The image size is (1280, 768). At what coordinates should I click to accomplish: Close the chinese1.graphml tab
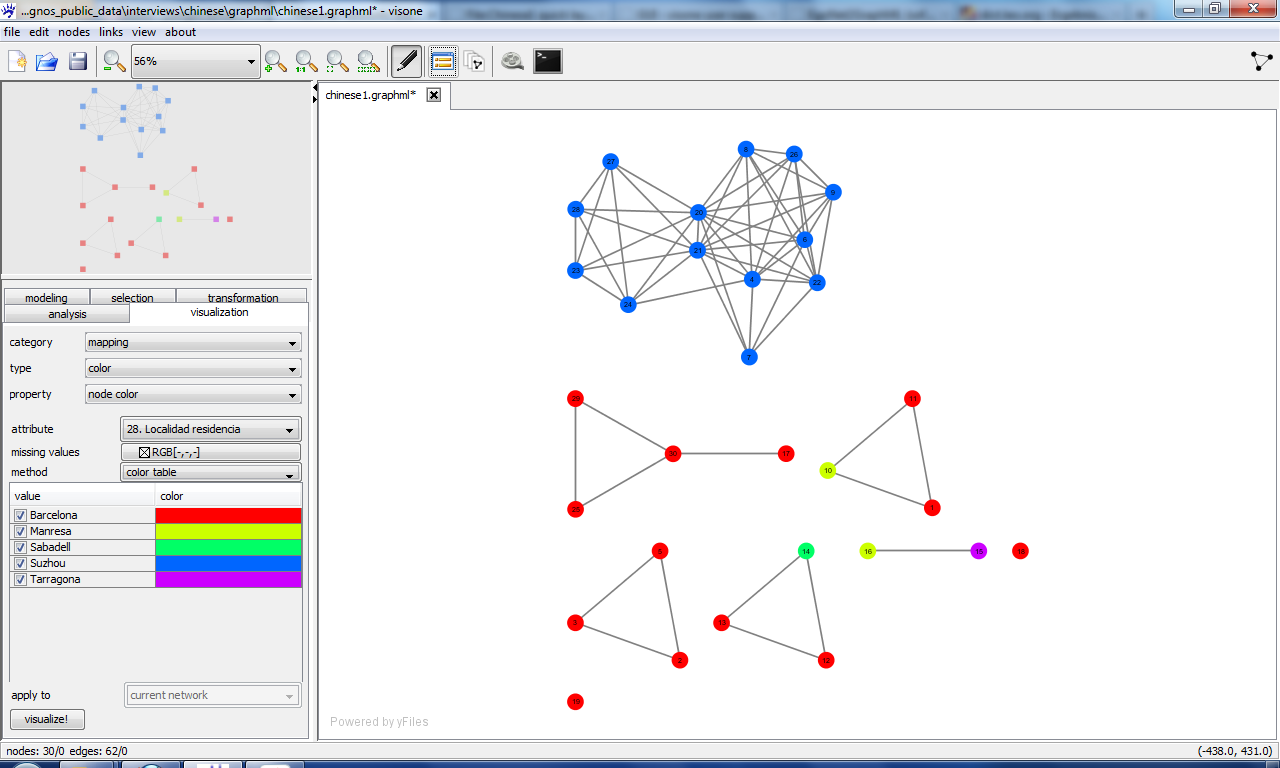tap(434, 95)
